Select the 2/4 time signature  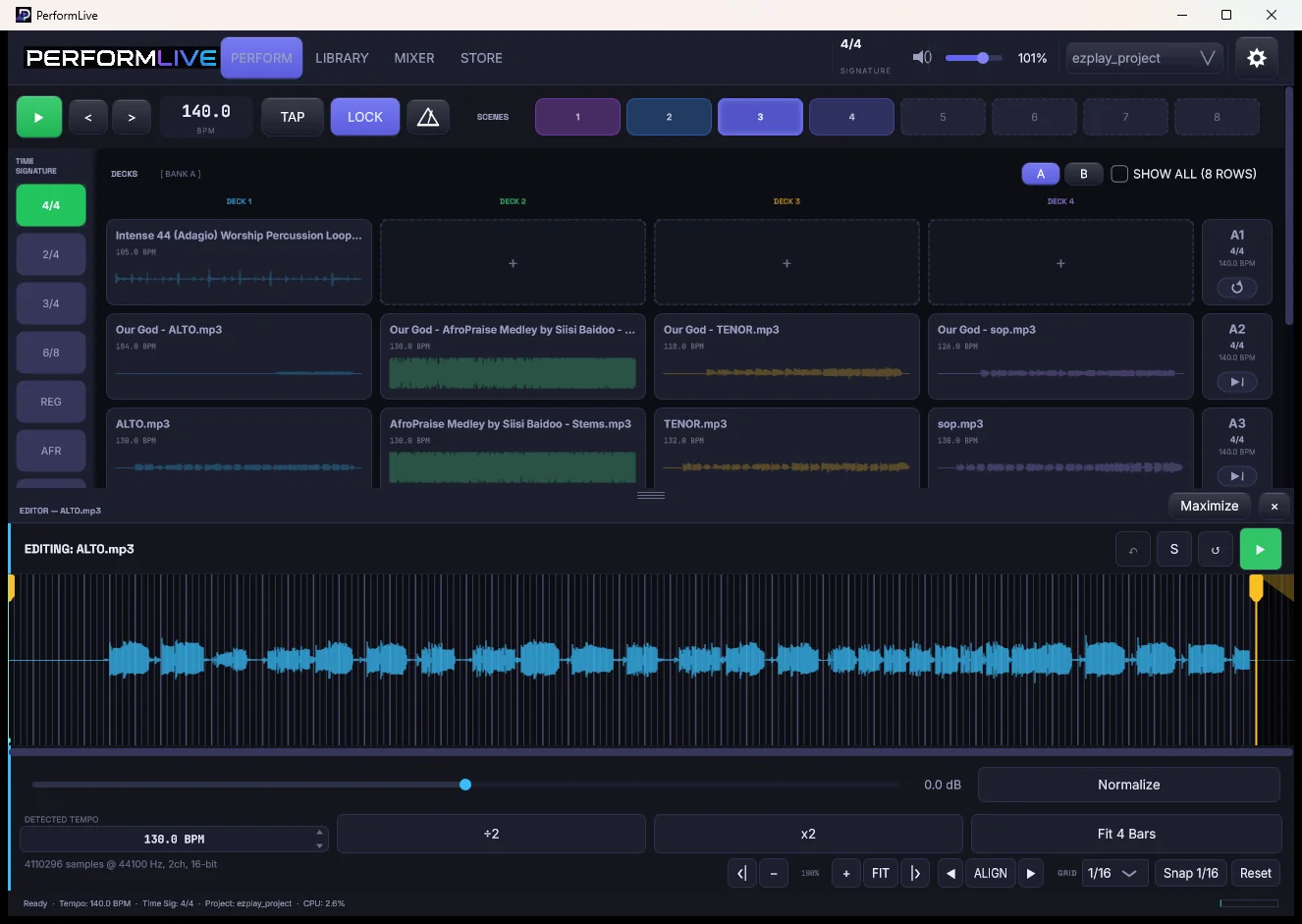point(51,254)
